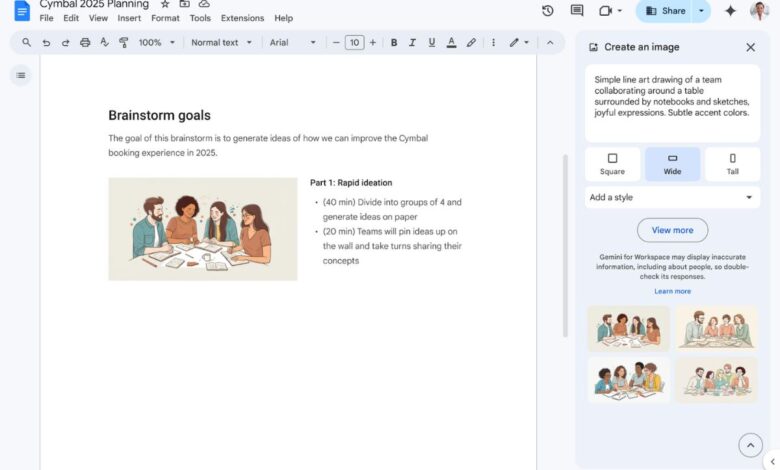Open the text color picker
The image size is (780, 470).
(x=451, y=43)
